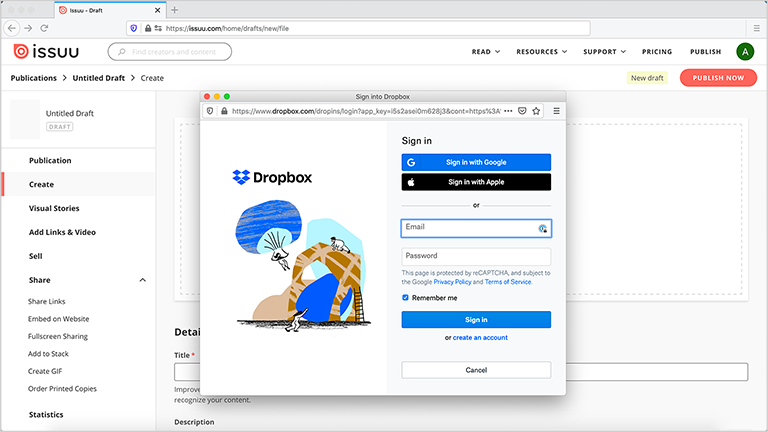Open the RESOURCES dropdown menu

[541, 52]
